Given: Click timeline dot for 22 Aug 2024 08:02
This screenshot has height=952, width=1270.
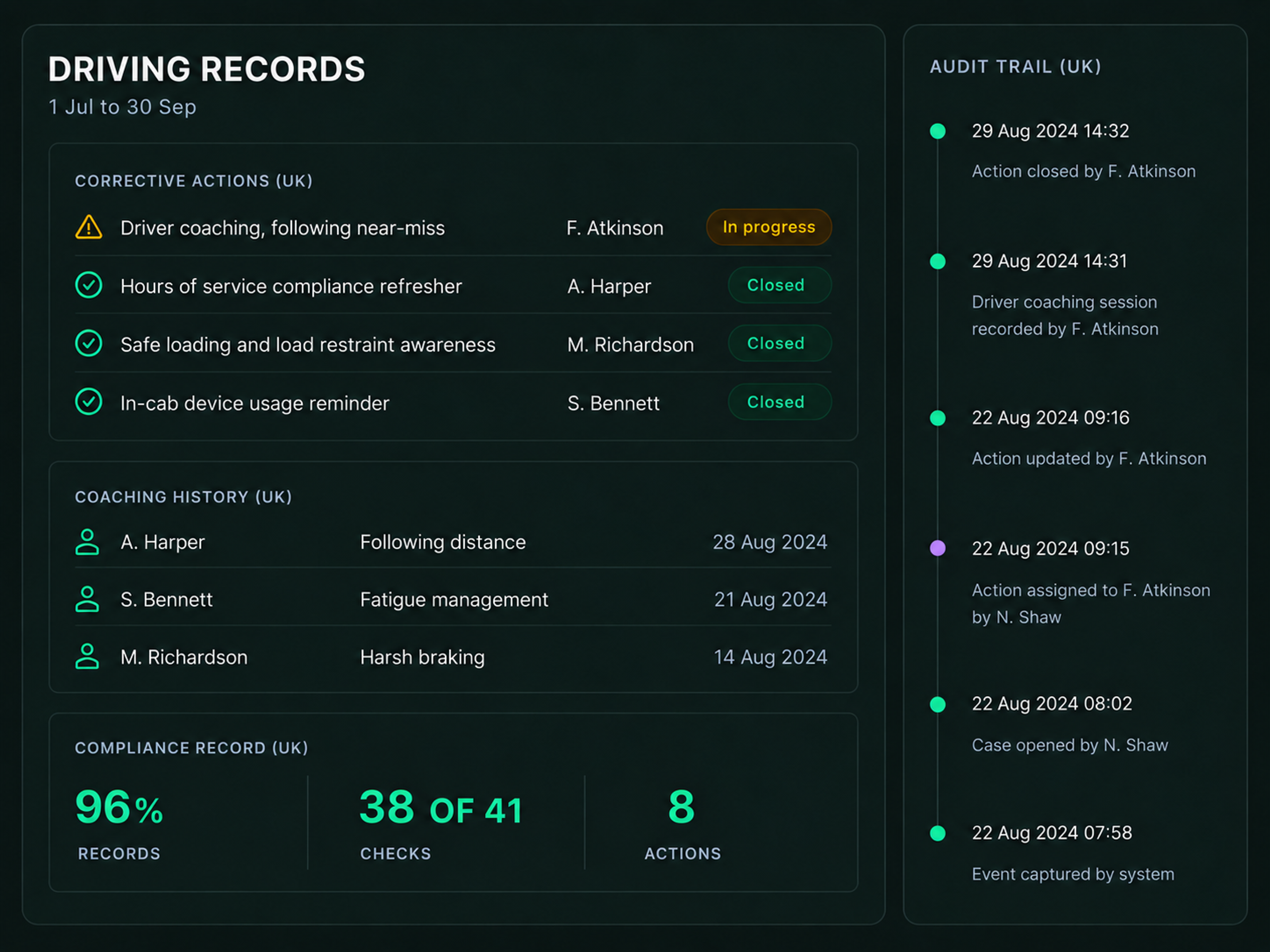Looking at the screenshot, I should (938, 705).
